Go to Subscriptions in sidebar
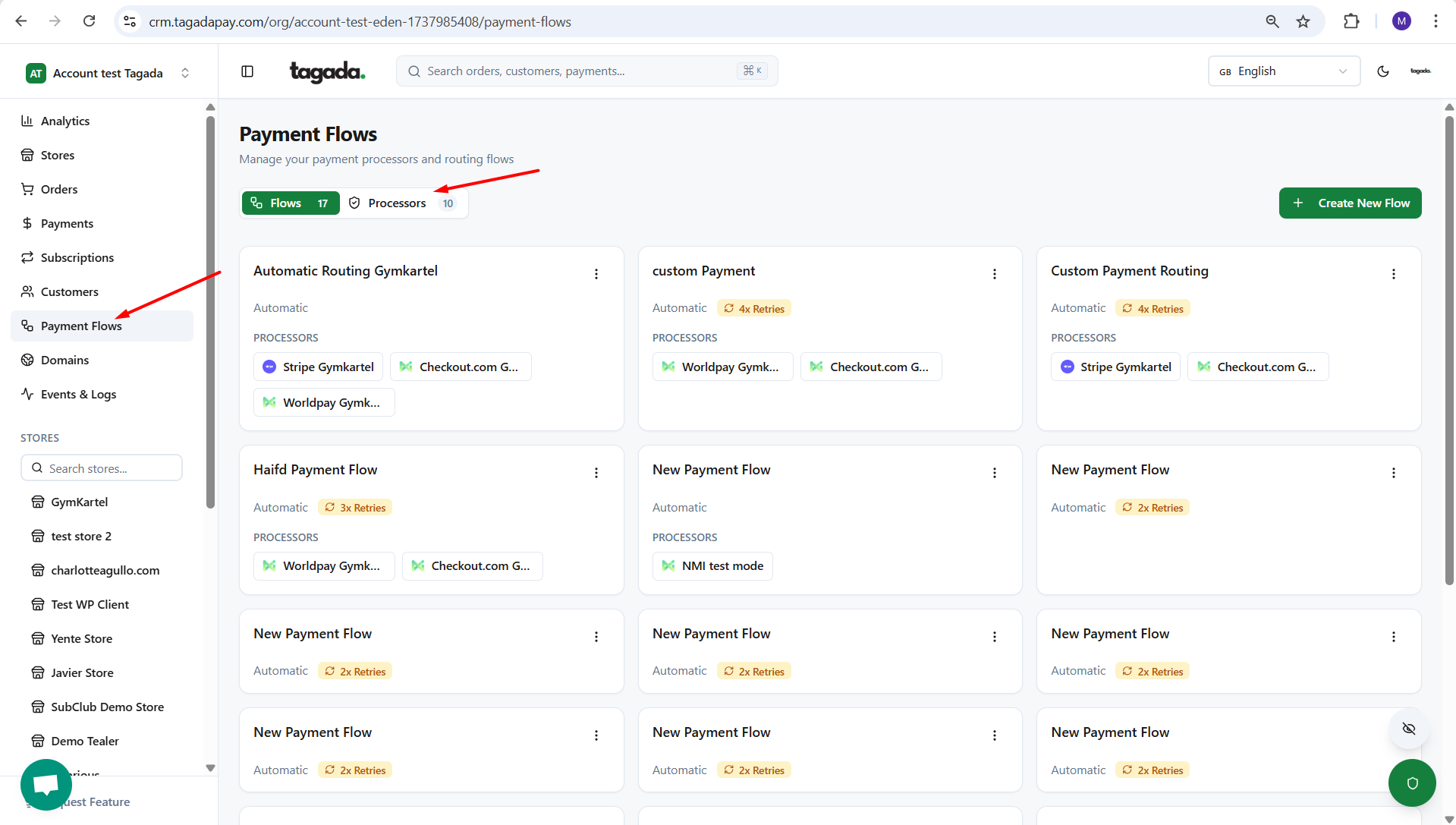The width and height of the screenshot is (1456, 825). coord(77,257)
